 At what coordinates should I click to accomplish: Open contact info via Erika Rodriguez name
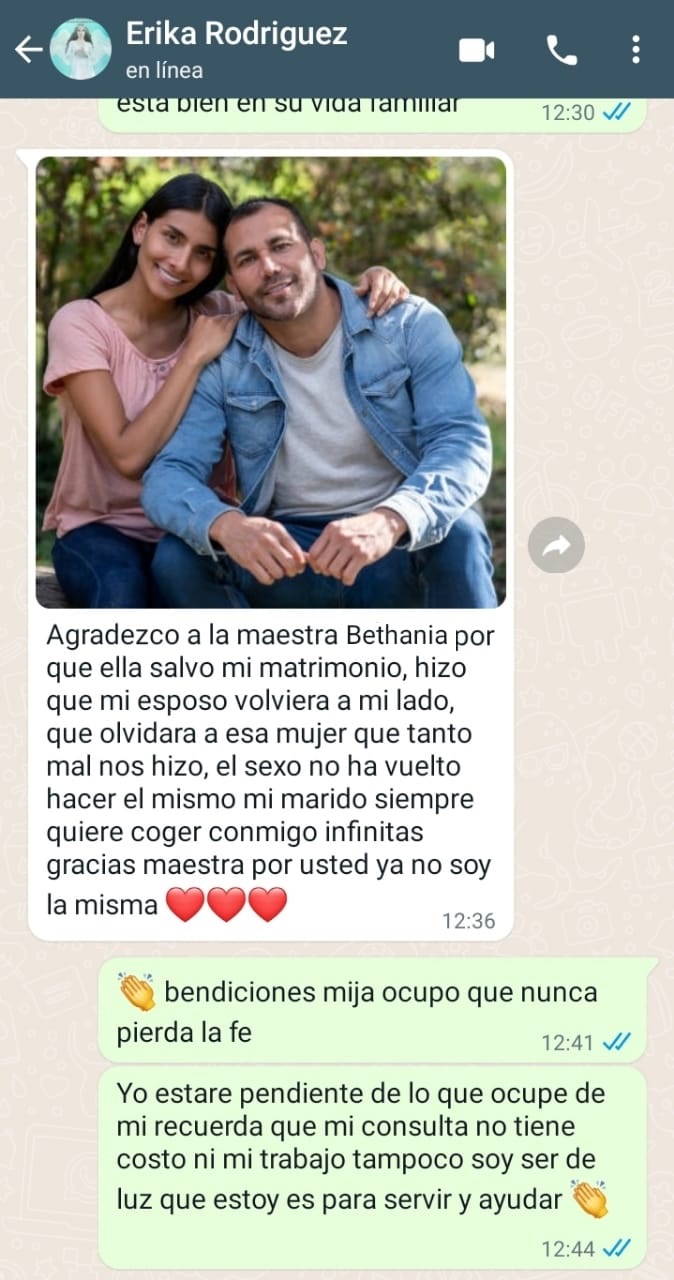236,33
